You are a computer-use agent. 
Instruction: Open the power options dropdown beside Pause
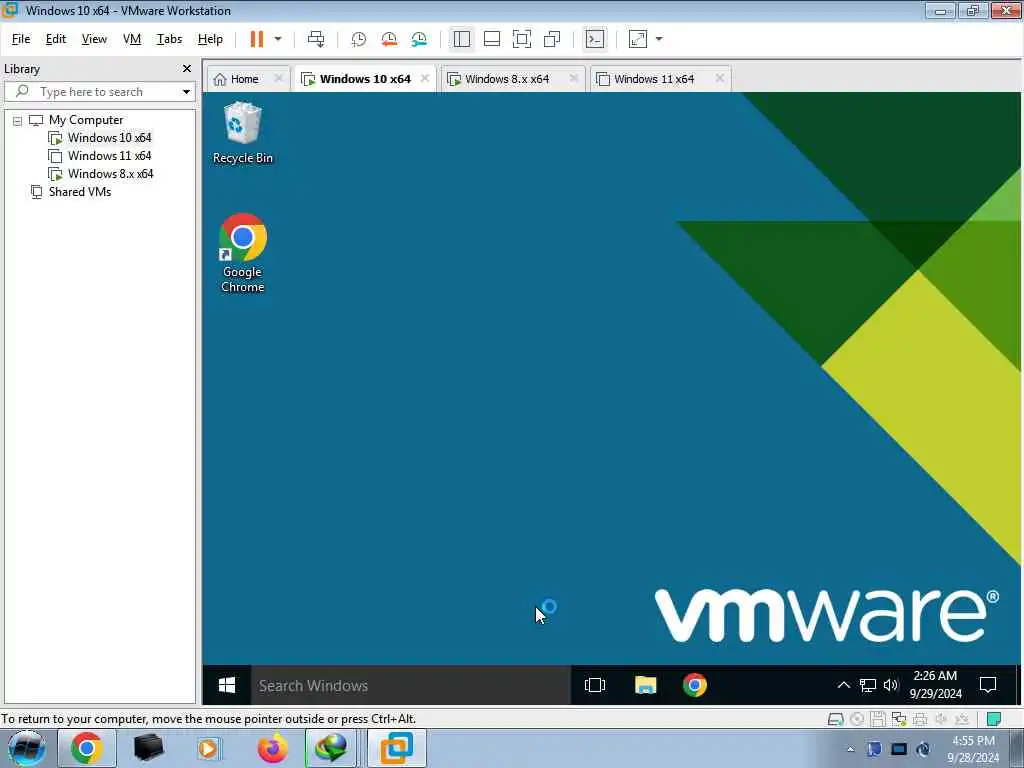(x=278, y=39)
